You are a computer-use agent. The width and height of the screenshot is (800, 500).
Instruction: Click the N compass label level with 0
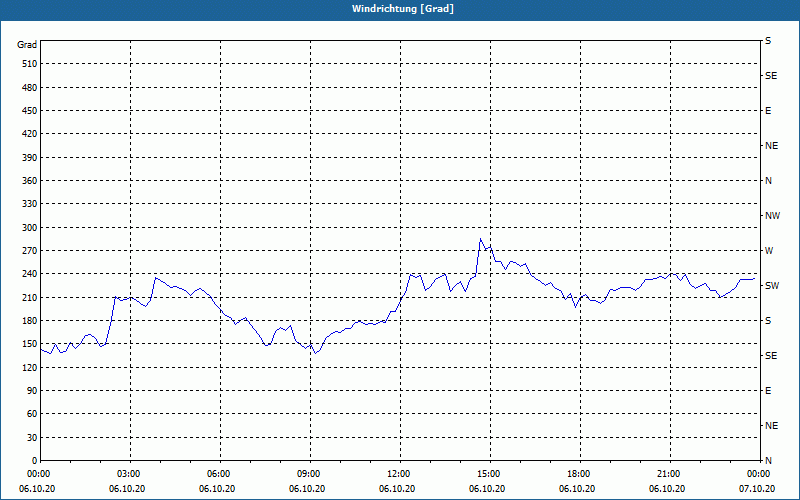(x=768, y=461)
